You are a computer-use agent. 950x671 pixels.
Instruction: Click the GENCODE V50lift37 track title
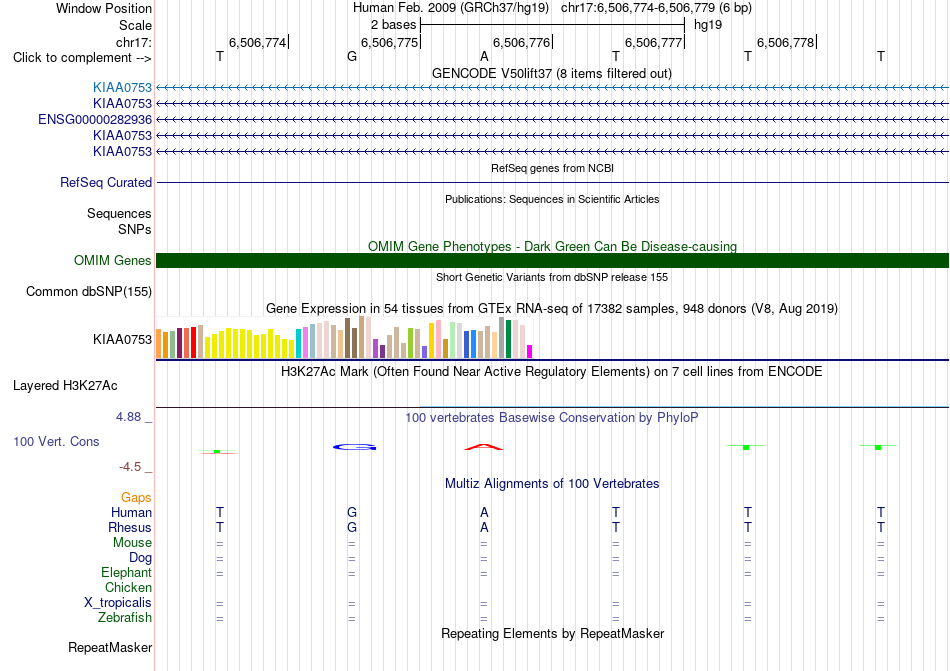tap(552, 74)
